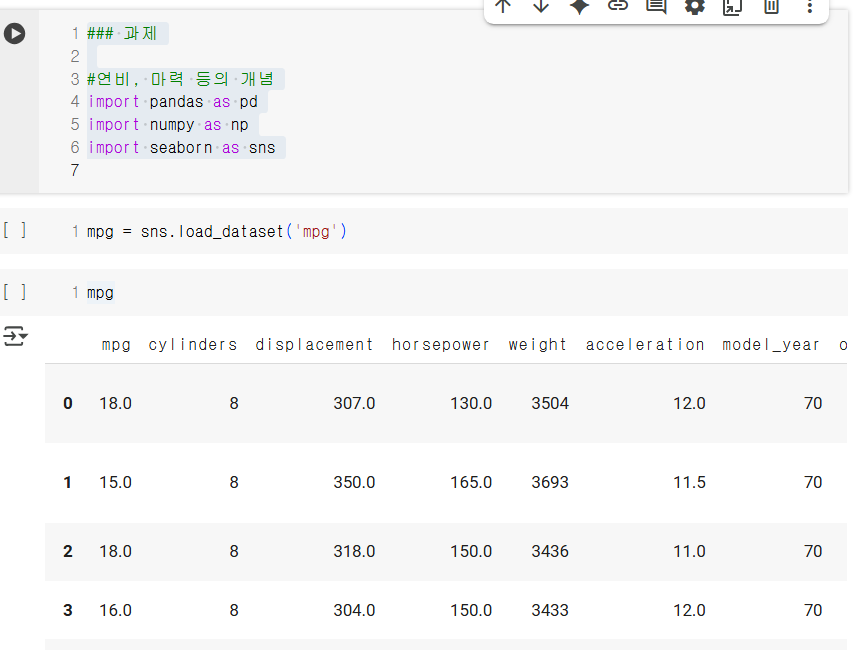The image size is (860, 650).
Task: Click the mpg = sns.load_dataset('mpg') code
Action: tap(217, 231)
